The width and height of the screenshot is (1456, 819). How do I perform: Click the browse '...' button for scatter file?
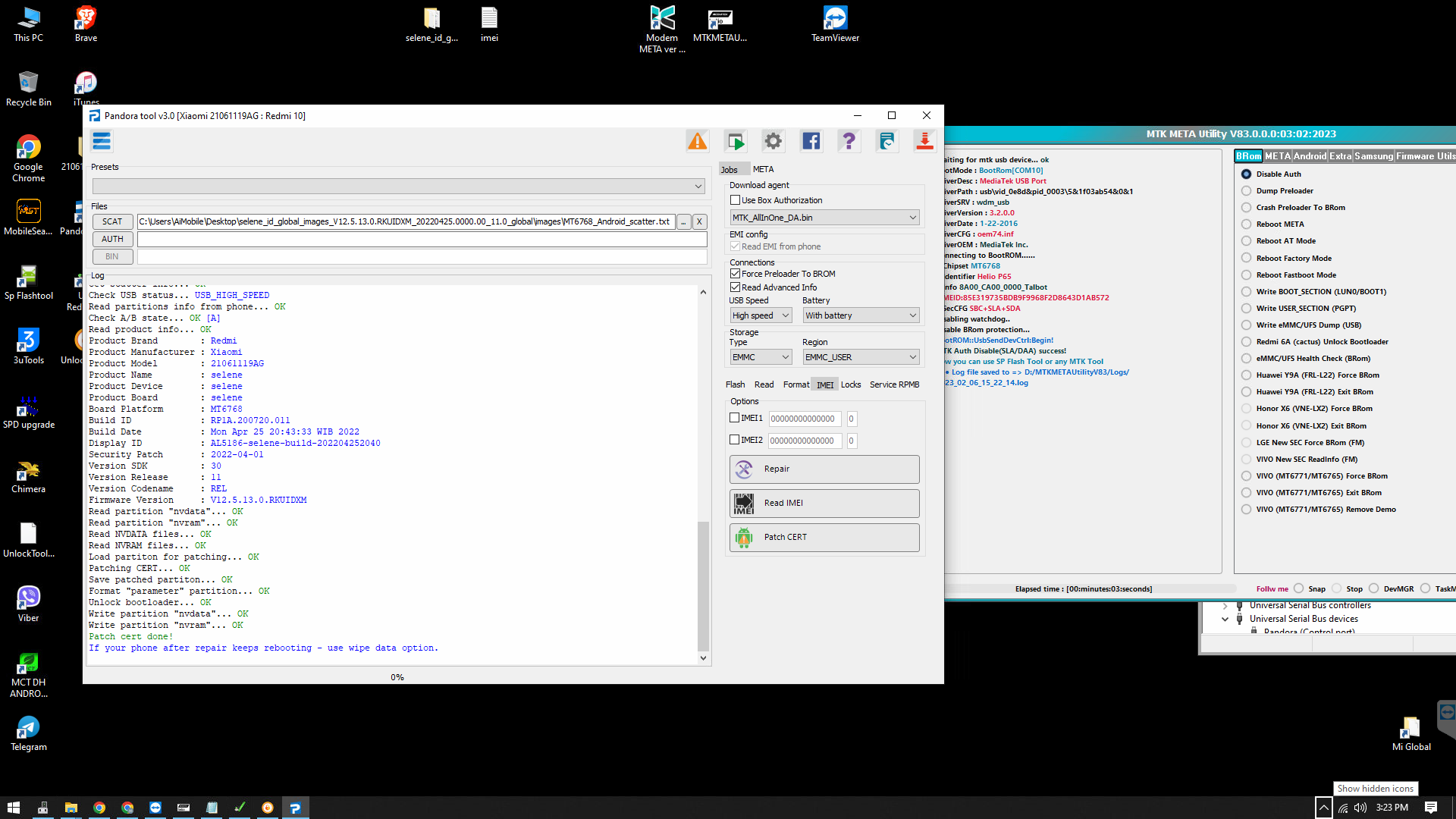point(683,222)
